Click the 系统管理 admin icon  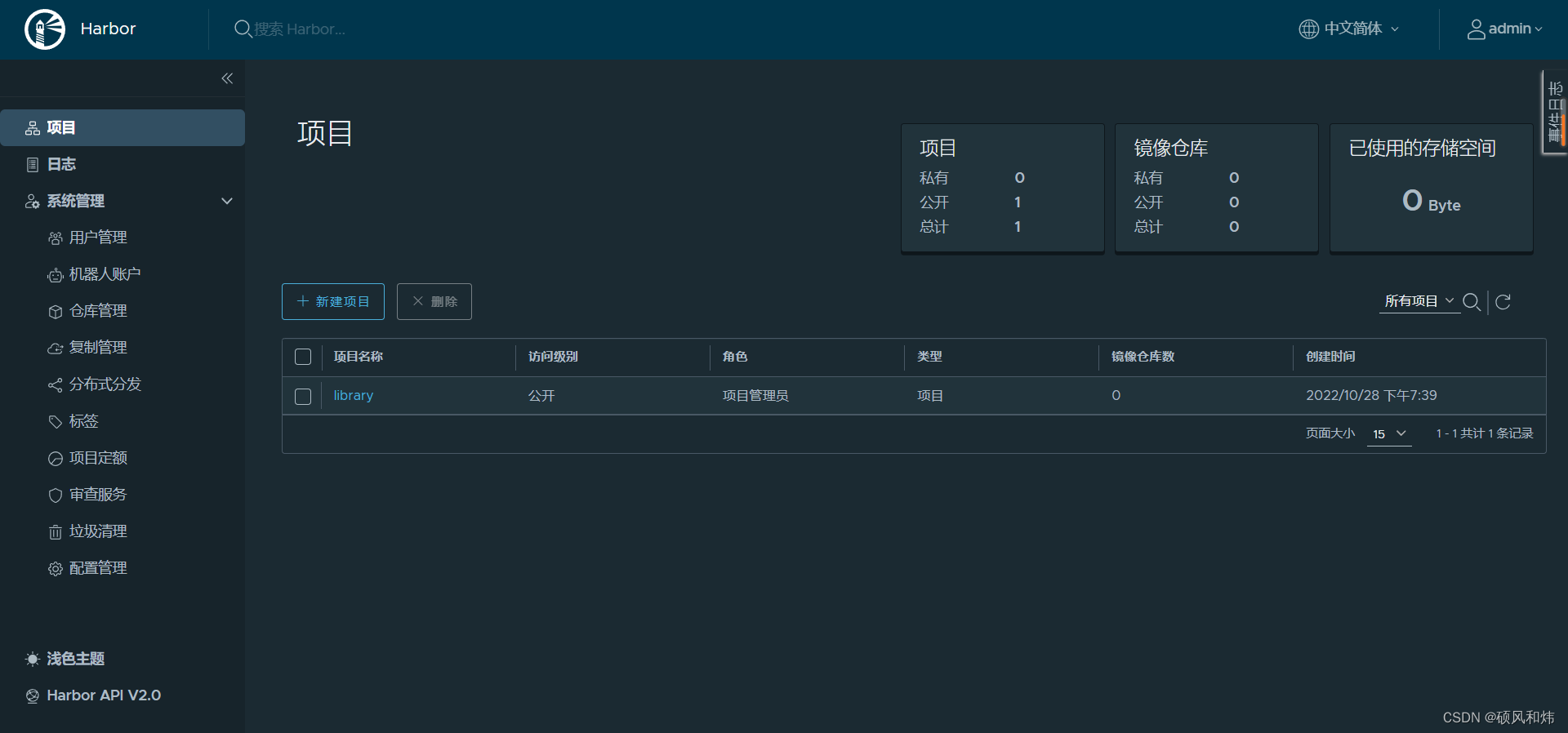(33, 202)
